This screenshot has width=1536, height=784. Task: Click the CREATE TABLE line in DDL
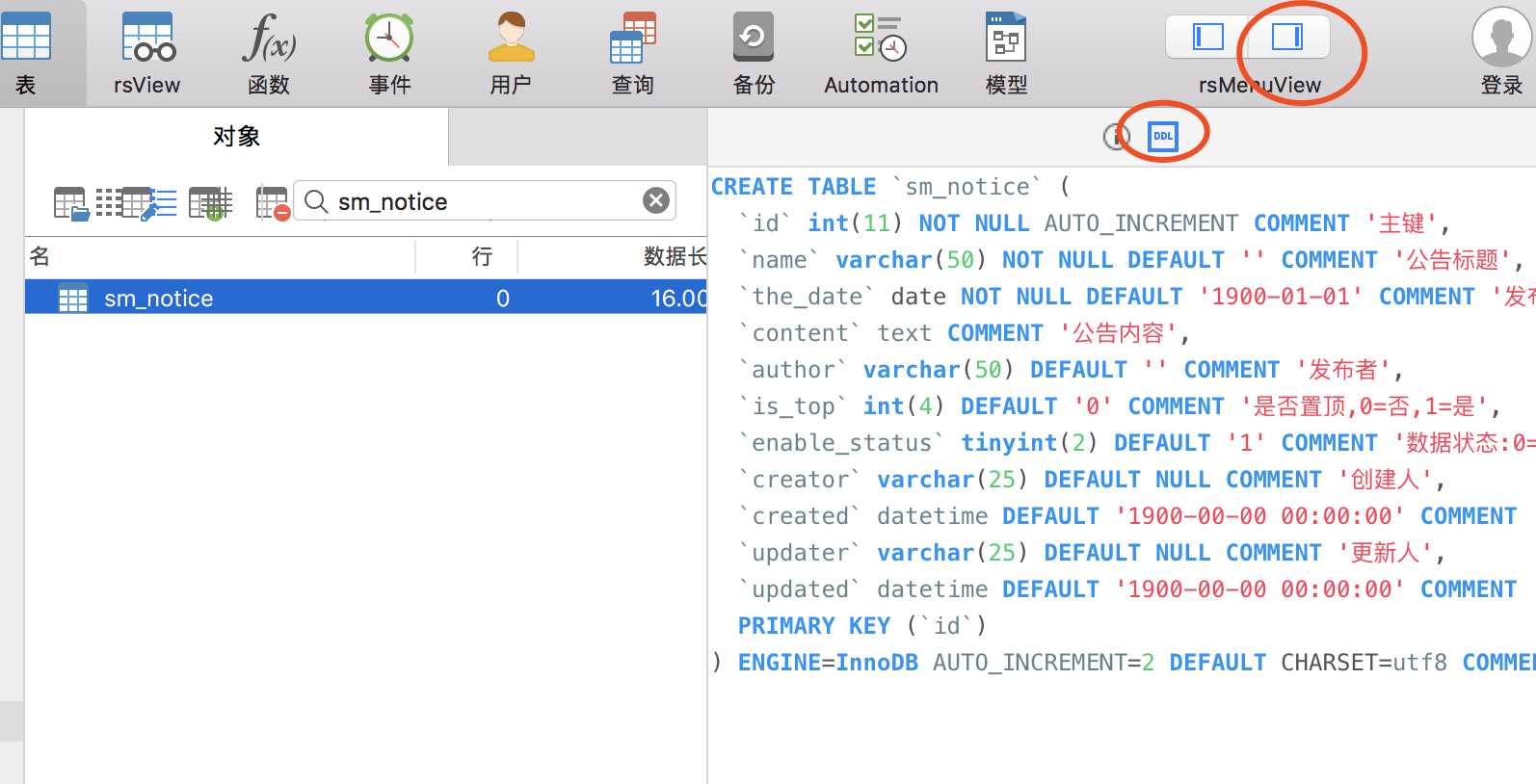tap(890, 187)
